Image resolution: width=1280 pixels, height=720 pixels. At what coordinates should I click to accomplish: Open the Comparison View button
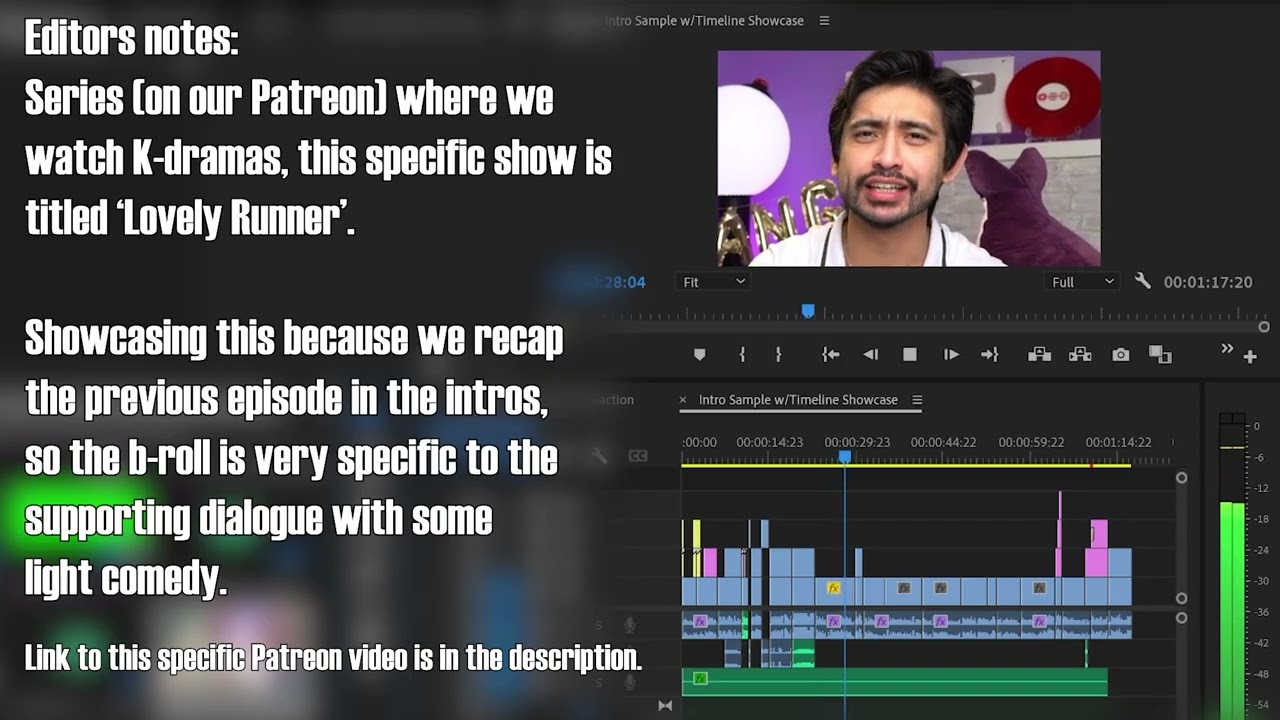(1160, 355)
